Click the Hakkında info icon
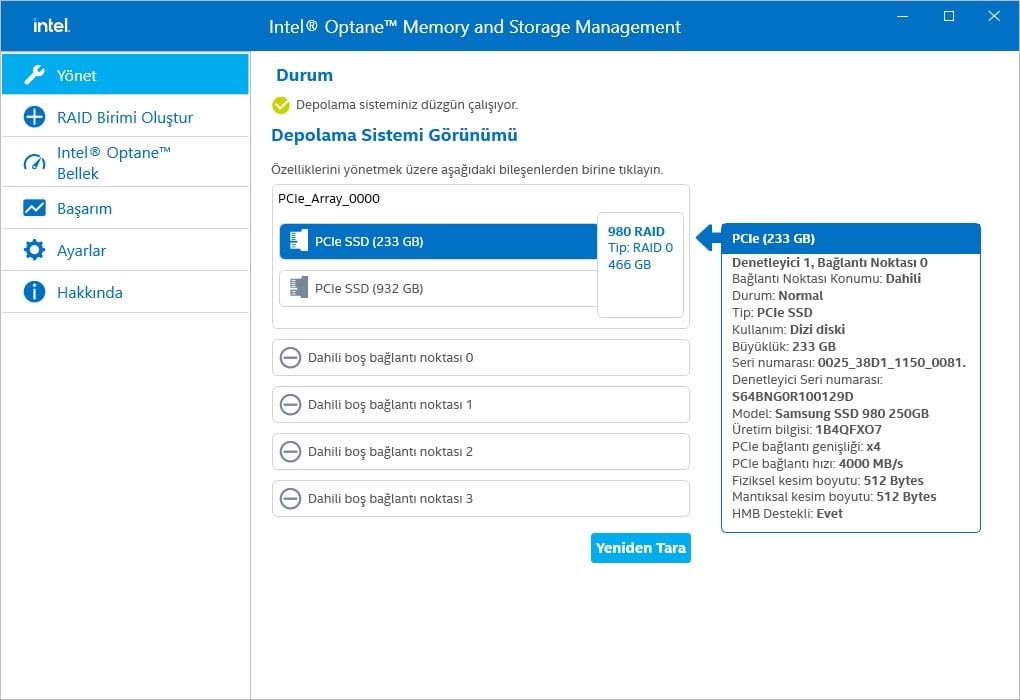Image resolution: width=1020 pixels, height=700 pixels. (x=34, y=293)
